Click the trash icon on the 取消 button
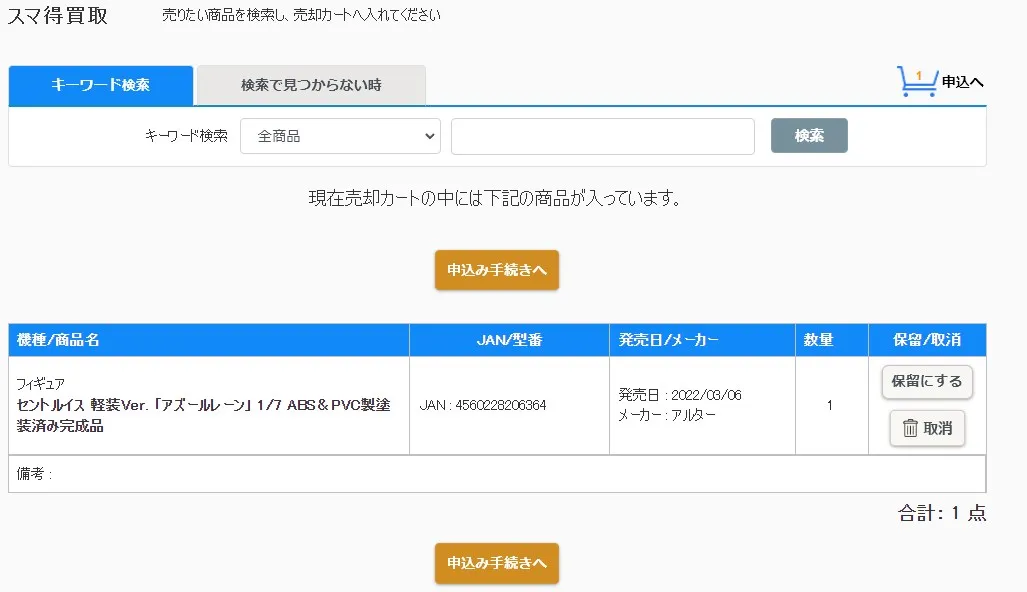This screenshot has height=592, width=1027. pos(911,428)
